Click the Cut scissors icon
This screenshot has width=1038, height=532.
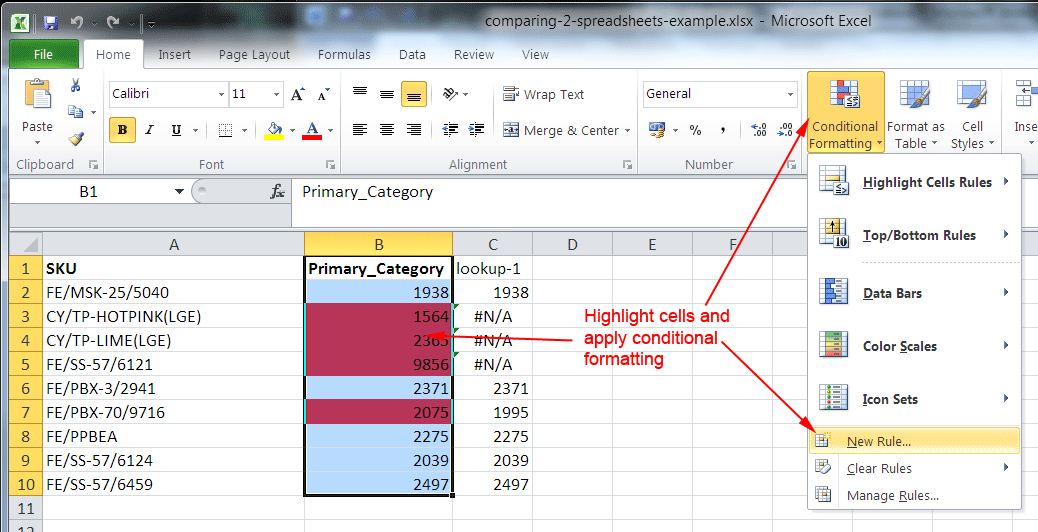point(76,86)
